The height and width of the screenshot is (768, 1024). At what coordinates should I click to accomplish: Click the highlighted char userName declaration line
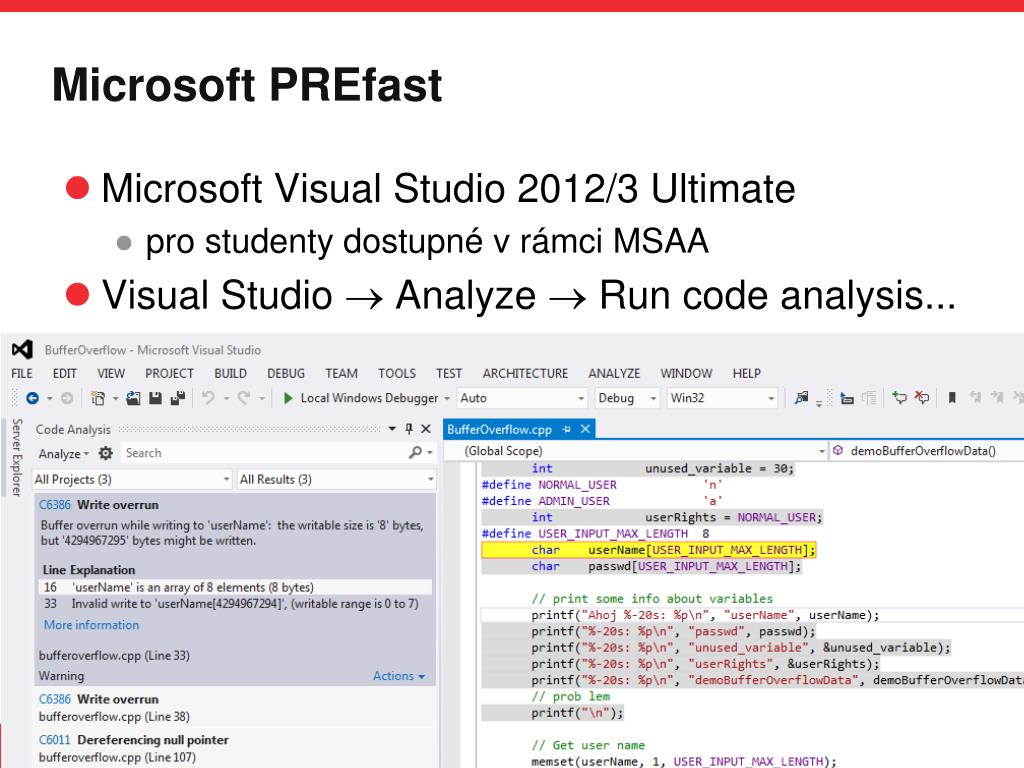click(x=648, y=550)
